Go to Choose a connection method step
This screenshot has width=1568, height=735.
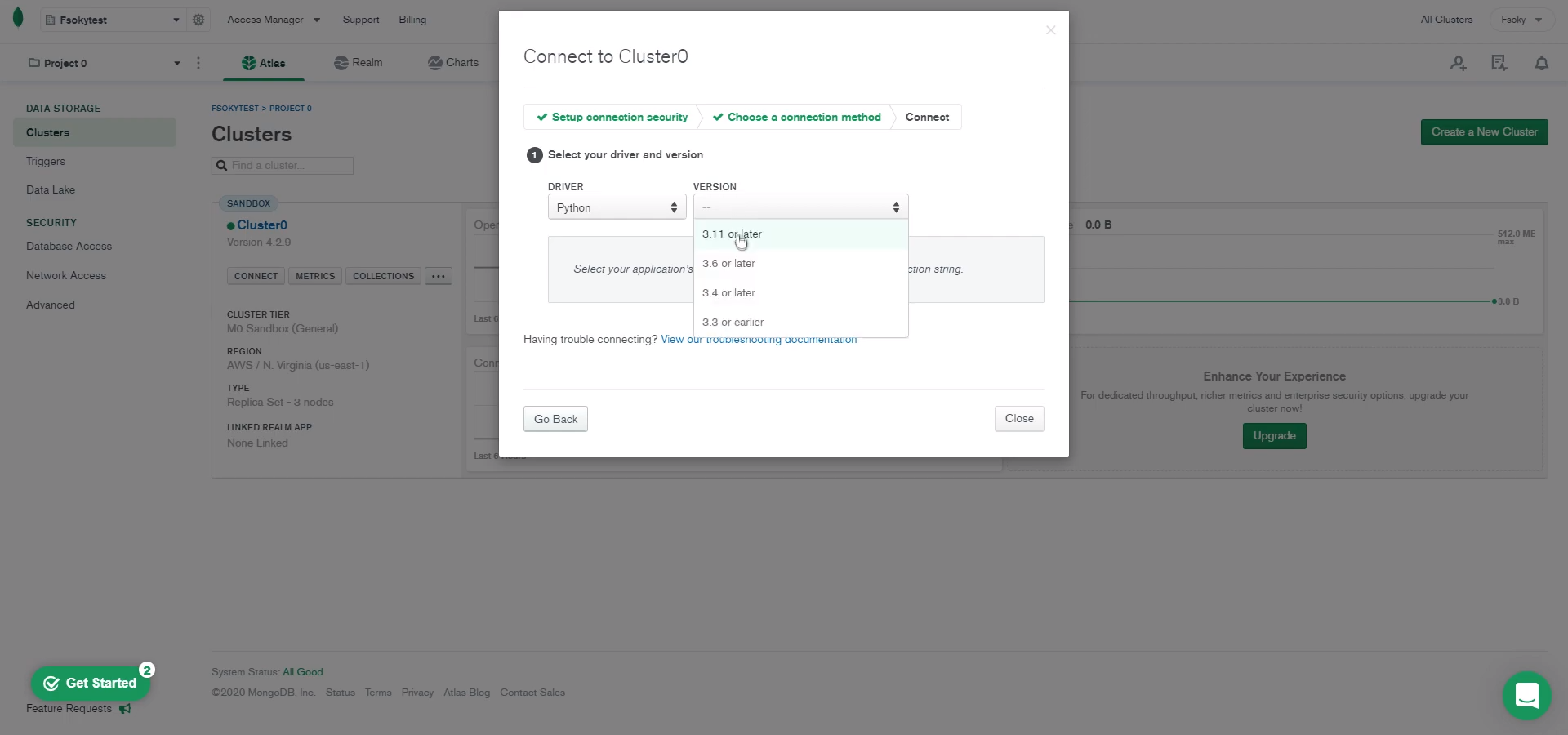(797, 118)
